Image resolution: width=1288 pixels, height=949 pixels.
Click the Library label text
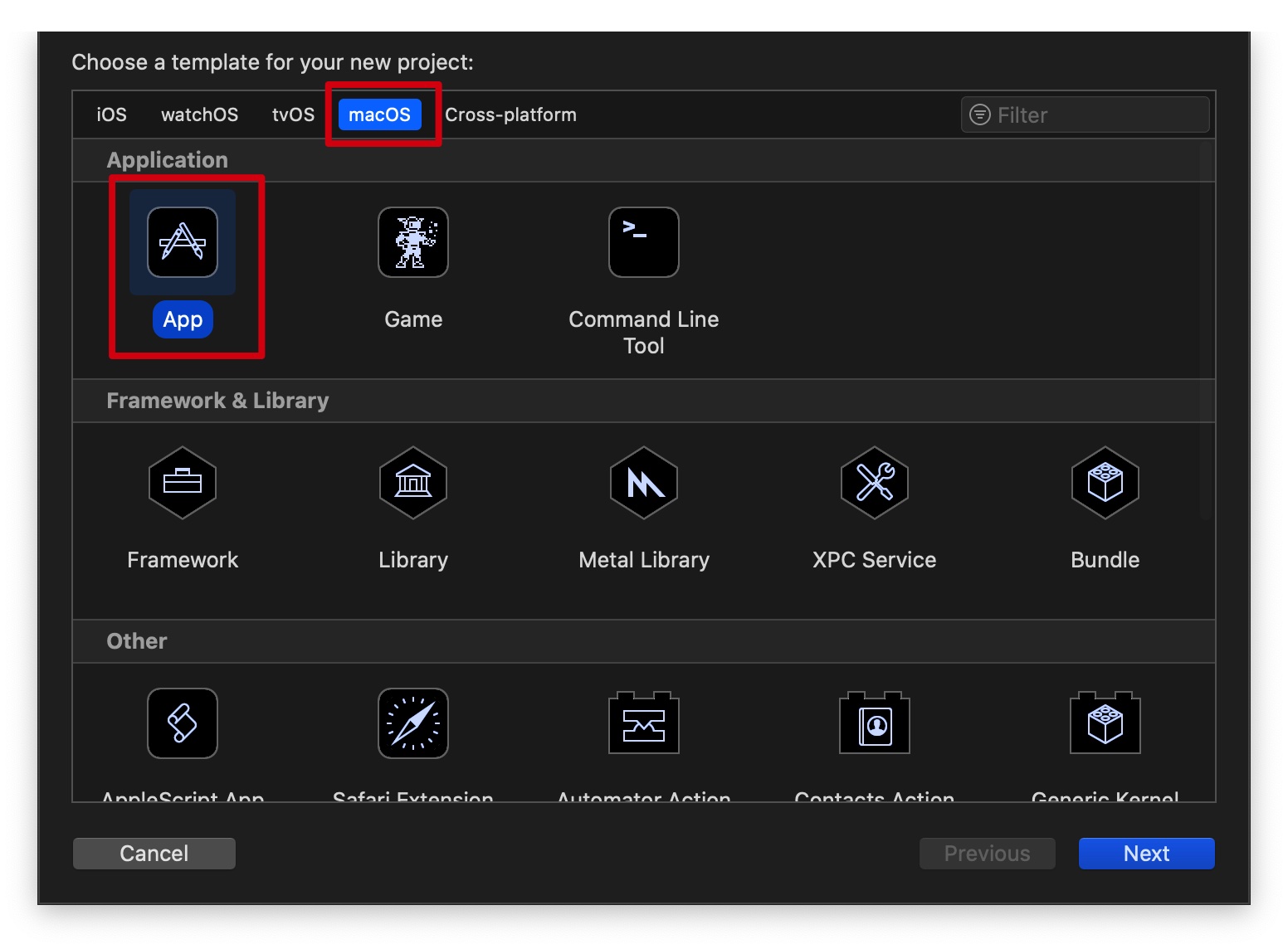413,560
